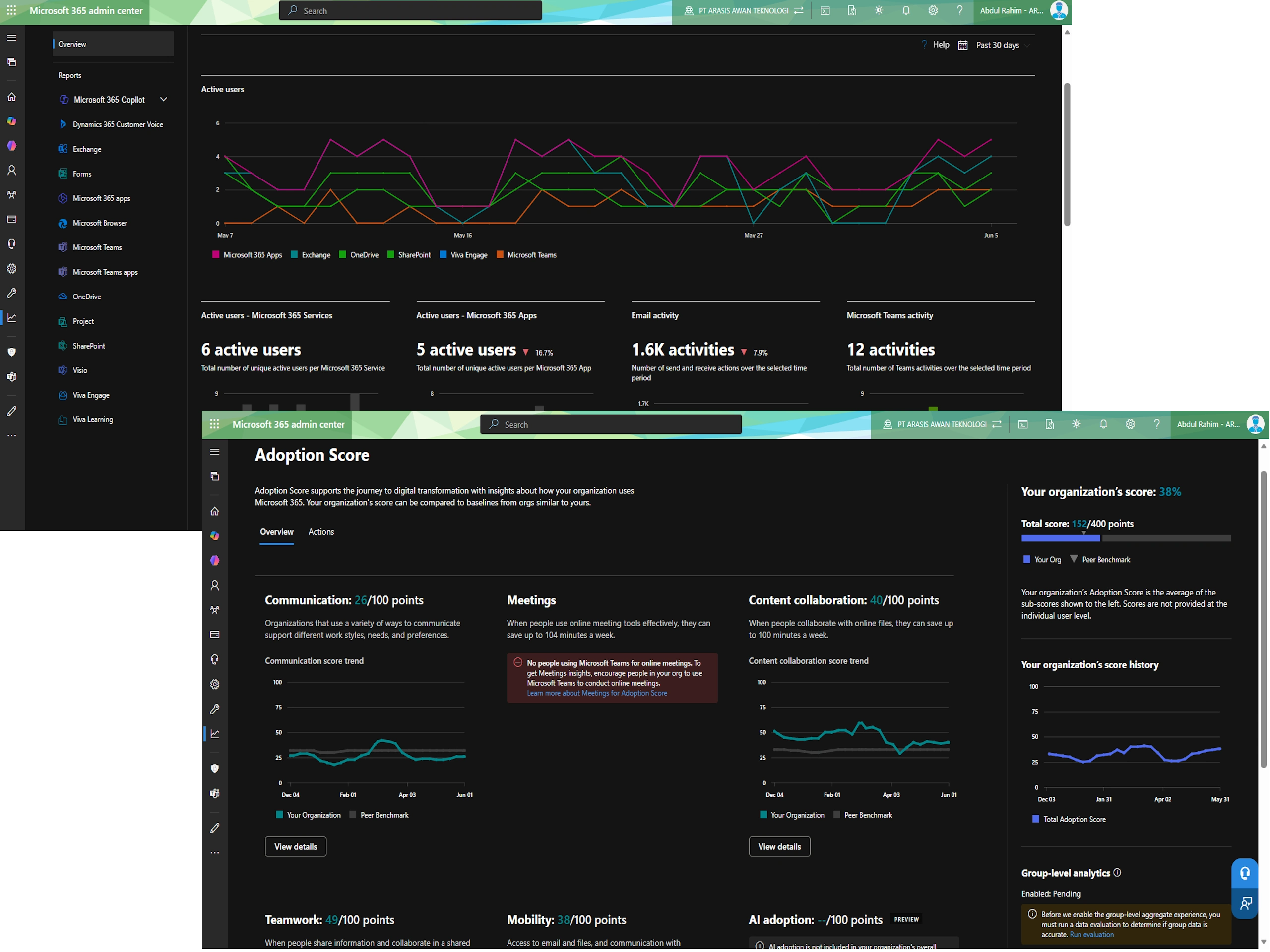The width and height of the screenshot is (1270, 952).
Task: Open Reports chart icon in Adoption Score window rail
Action: [215, 734]
